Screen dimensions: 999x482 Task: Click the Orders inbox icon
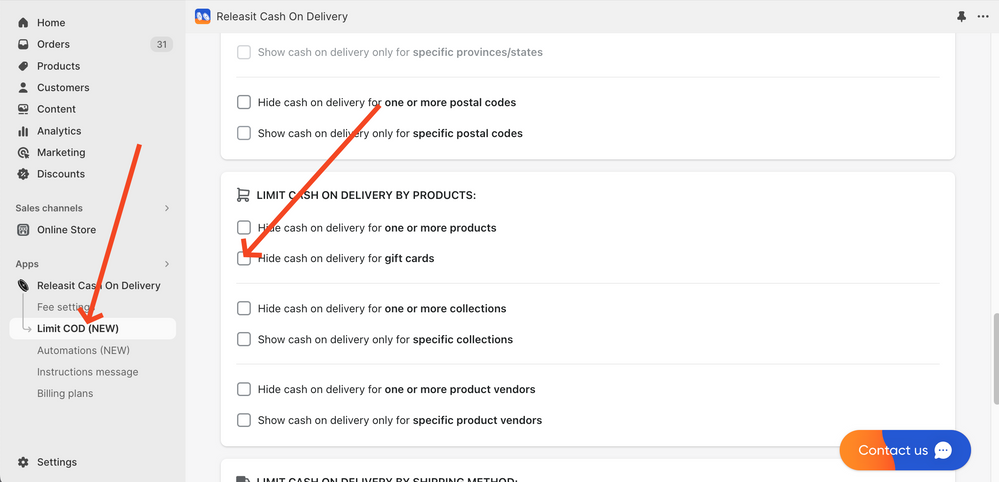point(23,44)
